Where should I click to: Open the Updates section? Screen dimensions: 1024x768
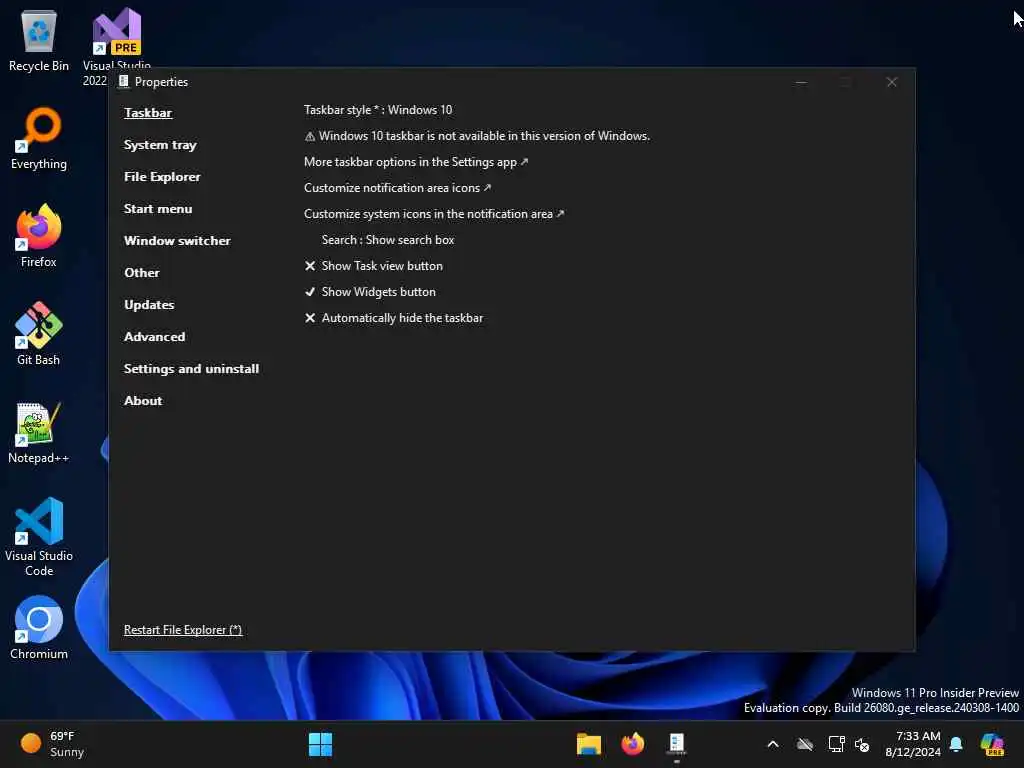click(149, 305)
